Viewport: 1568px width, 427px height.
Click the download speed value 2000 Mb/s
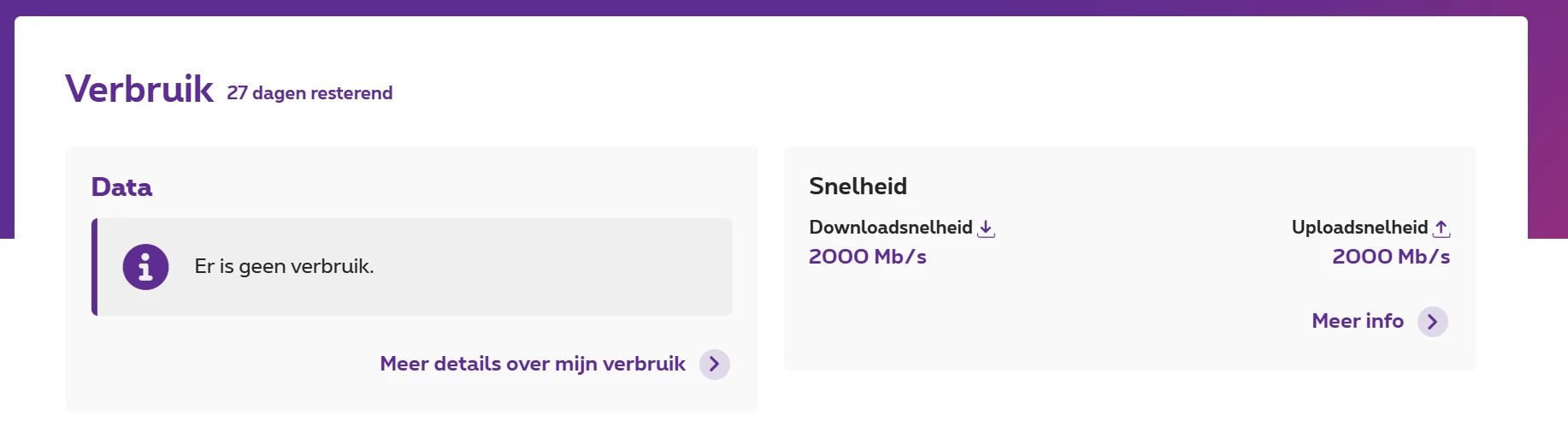[867, 257]
